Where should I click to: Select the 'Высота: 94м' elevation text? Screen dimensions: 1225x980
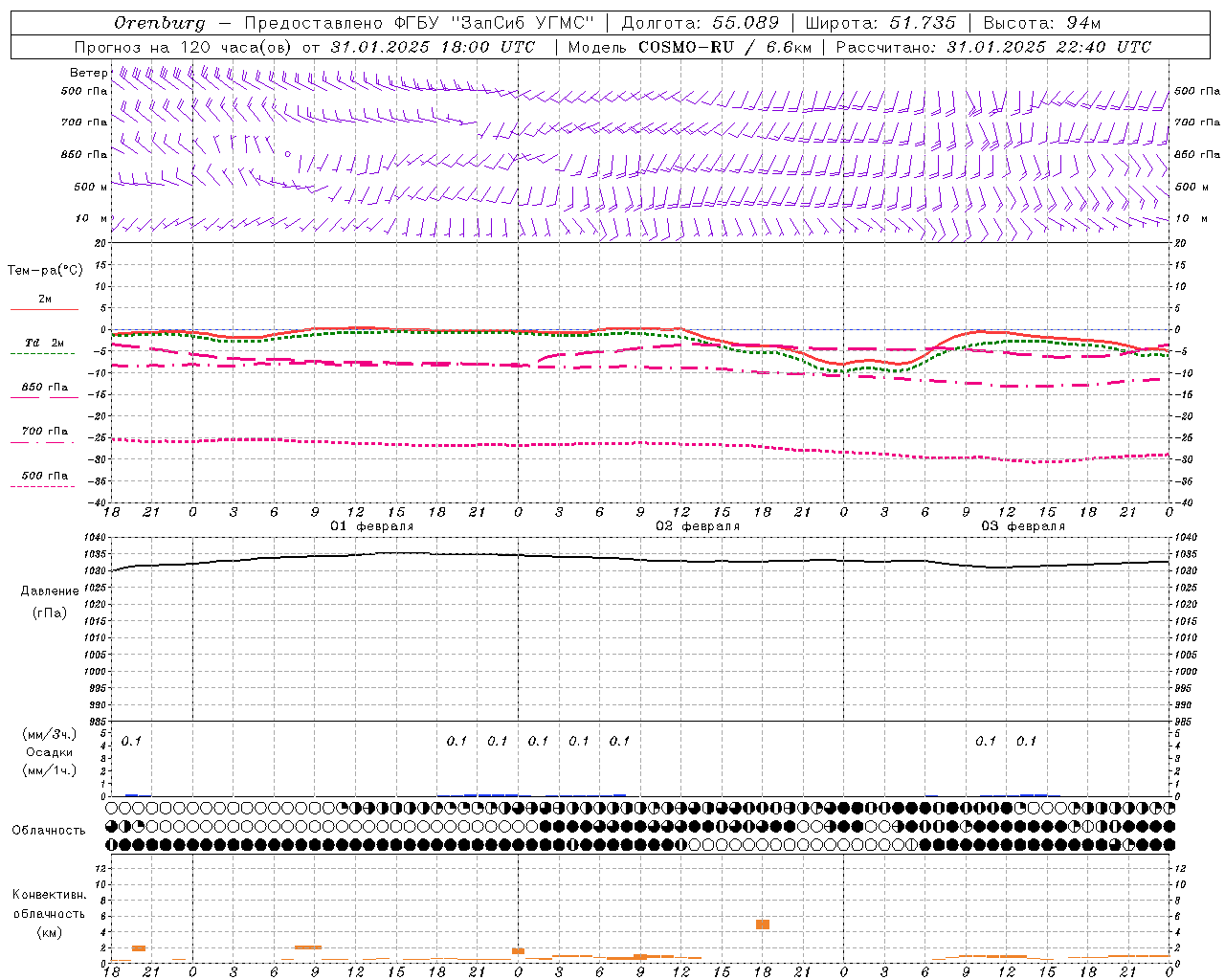(1042, 23)
